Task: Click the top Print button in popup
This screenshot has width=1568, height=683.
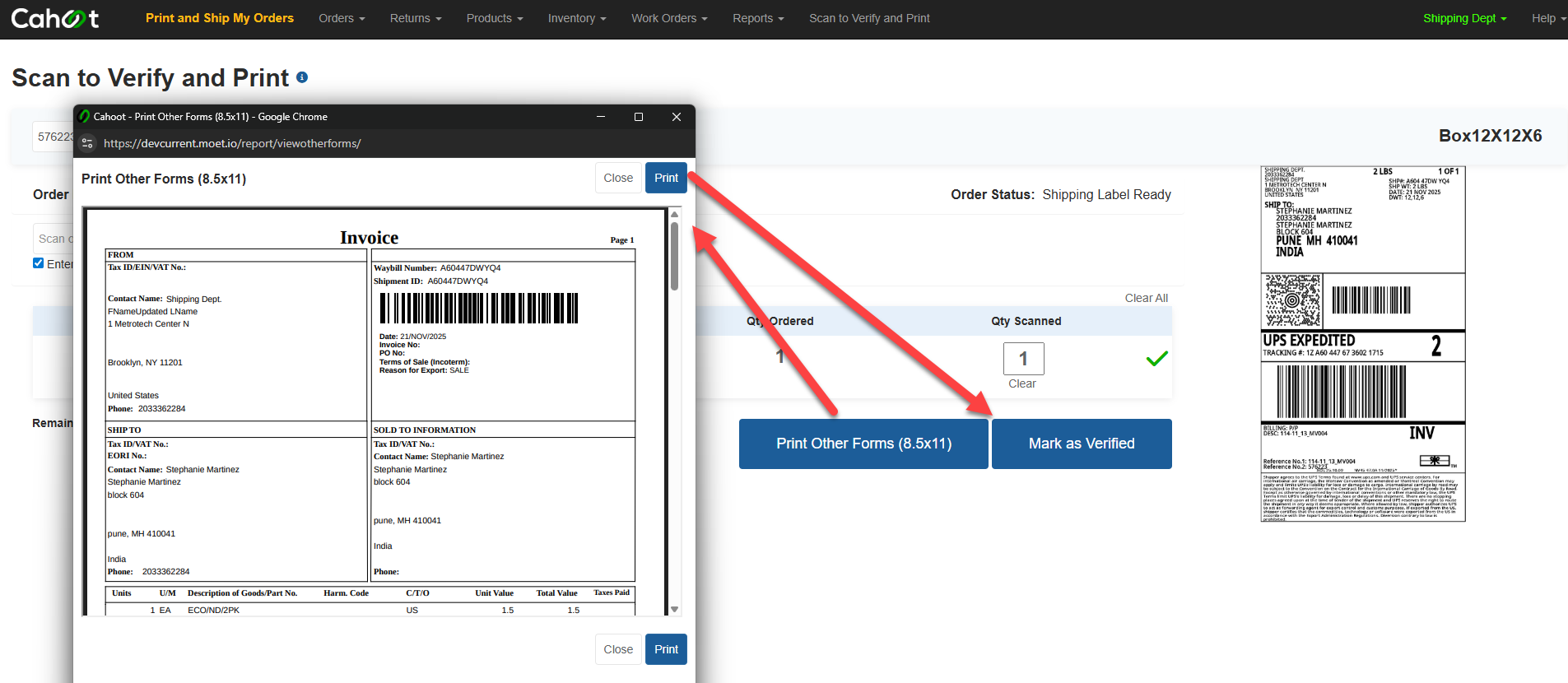Action: tap(666, 178)
